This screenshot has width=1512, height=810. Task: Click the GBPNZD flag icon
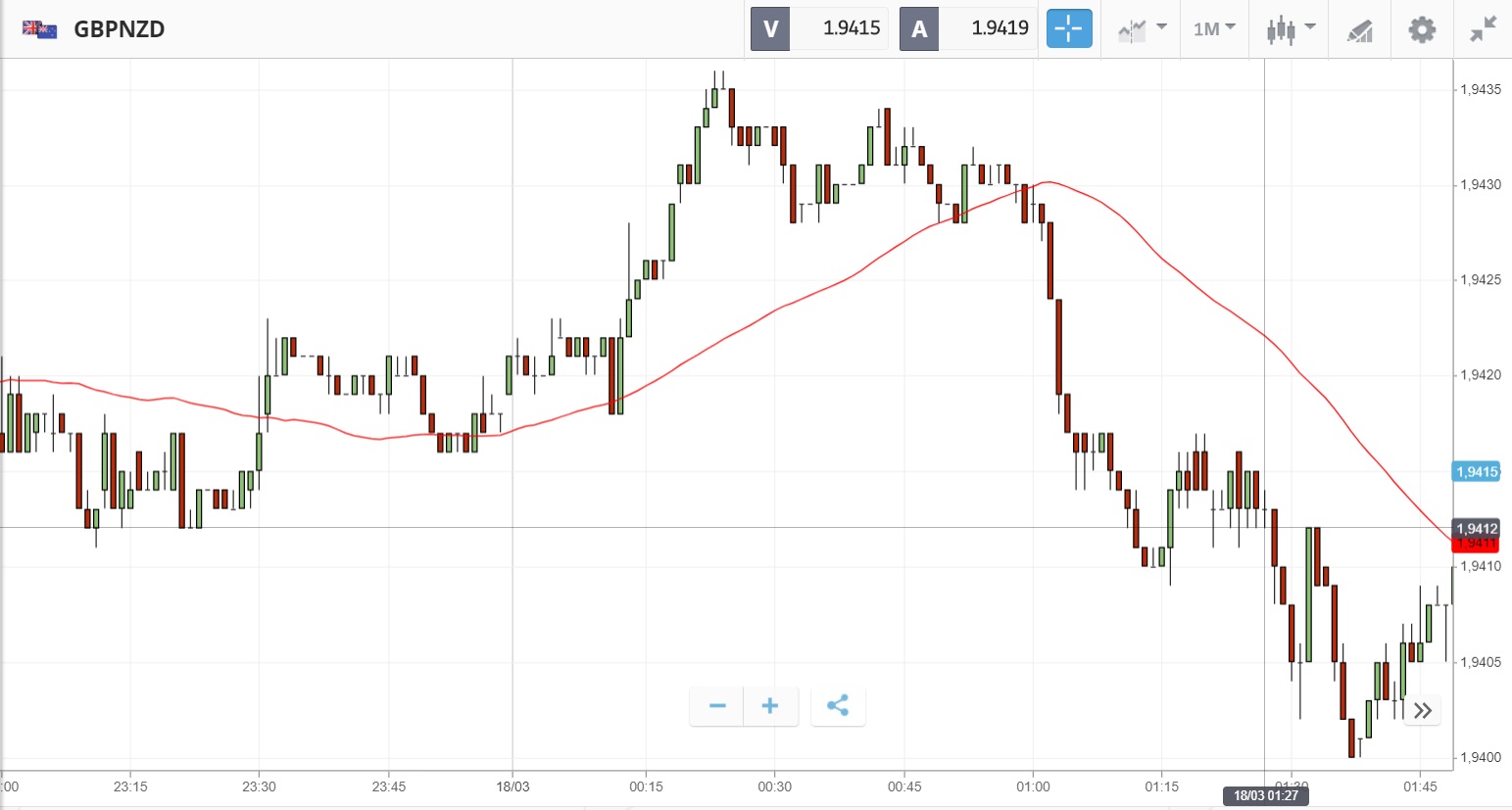click(39, 28)
